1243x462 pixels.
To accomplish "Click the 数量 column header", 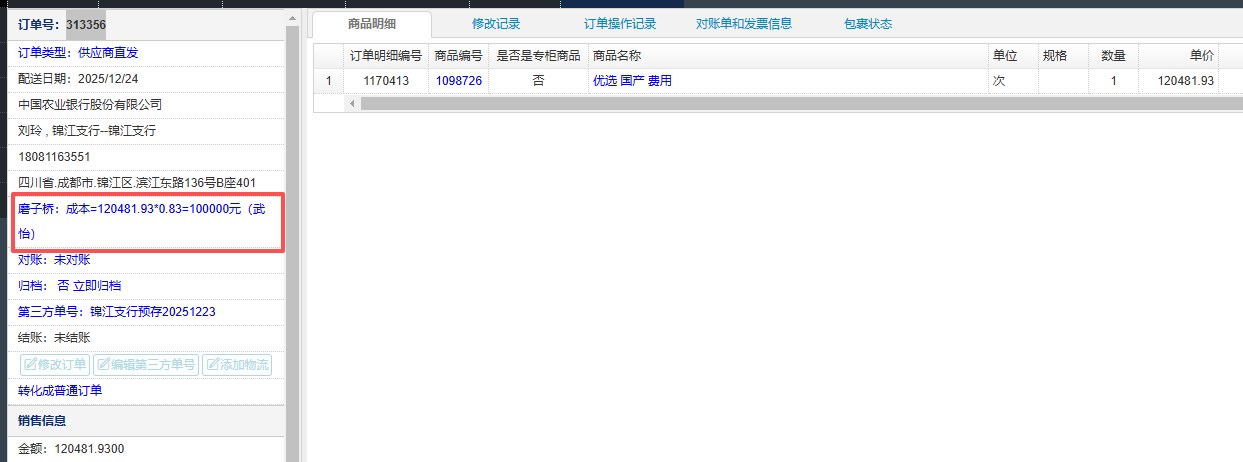I will point(1113,56).
